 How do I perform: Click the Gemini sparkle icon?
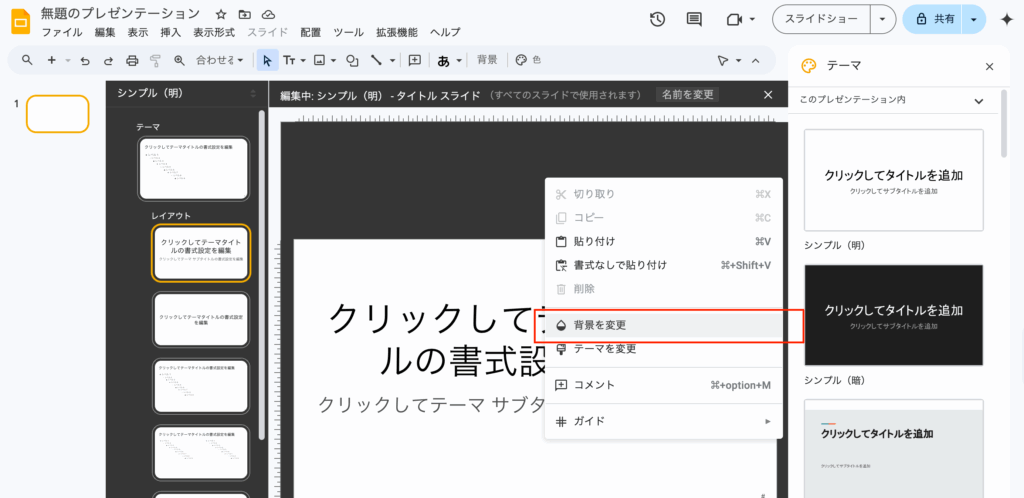[1005, 19]
